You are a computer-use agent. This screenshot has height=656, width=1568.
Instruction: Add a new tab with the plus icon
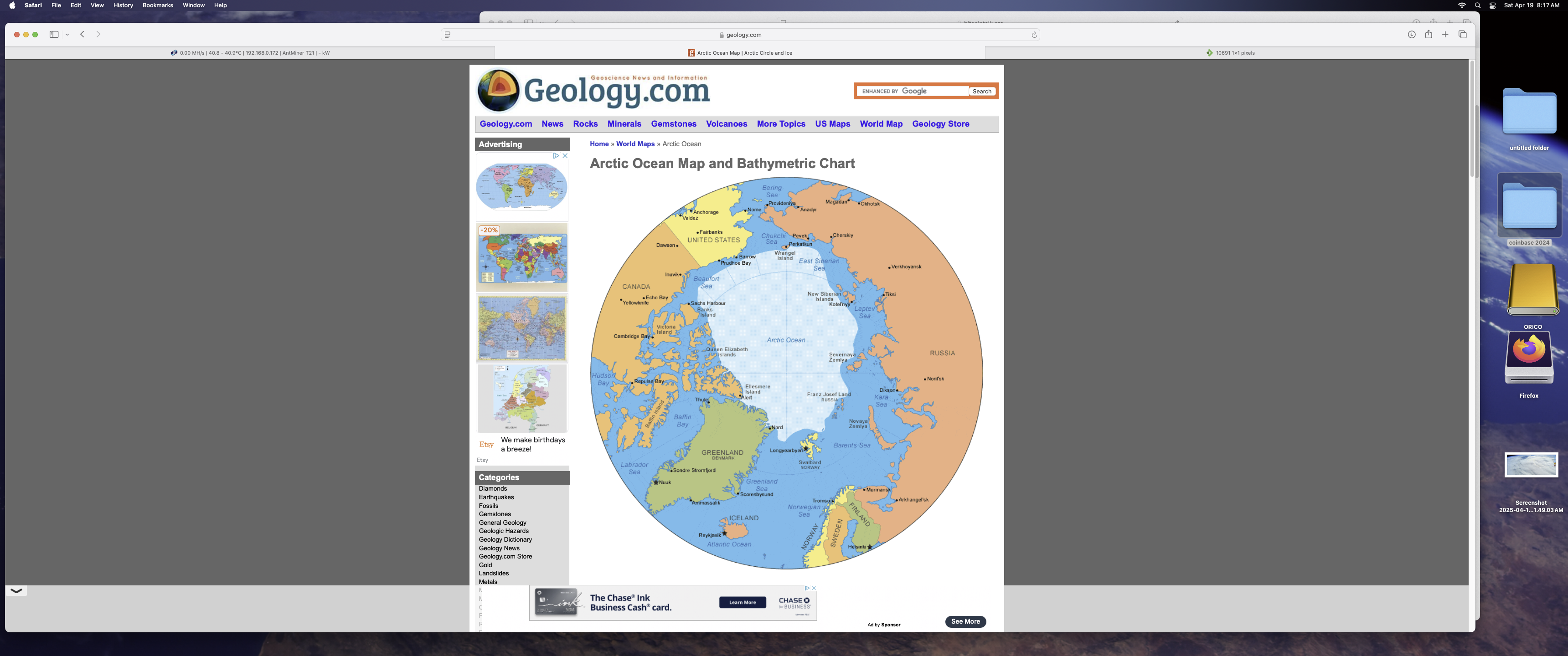[1445, 35]
